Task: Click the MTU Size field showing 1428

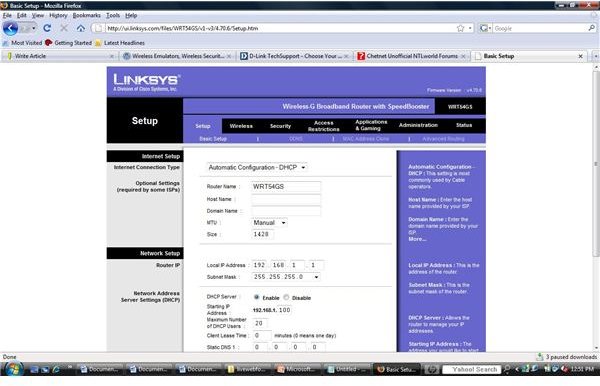Action: [262, 235]
